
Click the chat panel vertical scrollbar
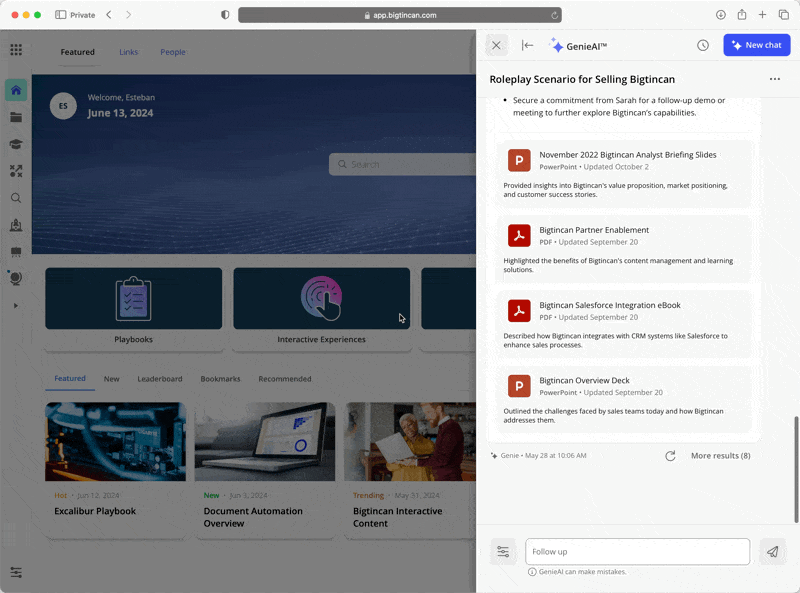pos(796,470)
